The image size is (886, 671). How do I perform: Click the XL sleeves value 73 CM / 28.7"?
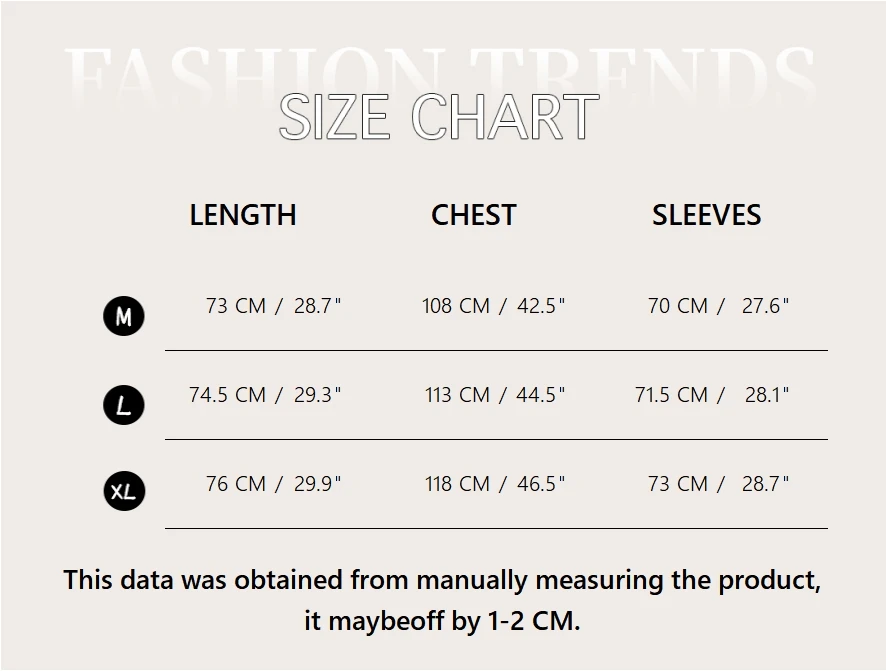(x=718, y=484)
